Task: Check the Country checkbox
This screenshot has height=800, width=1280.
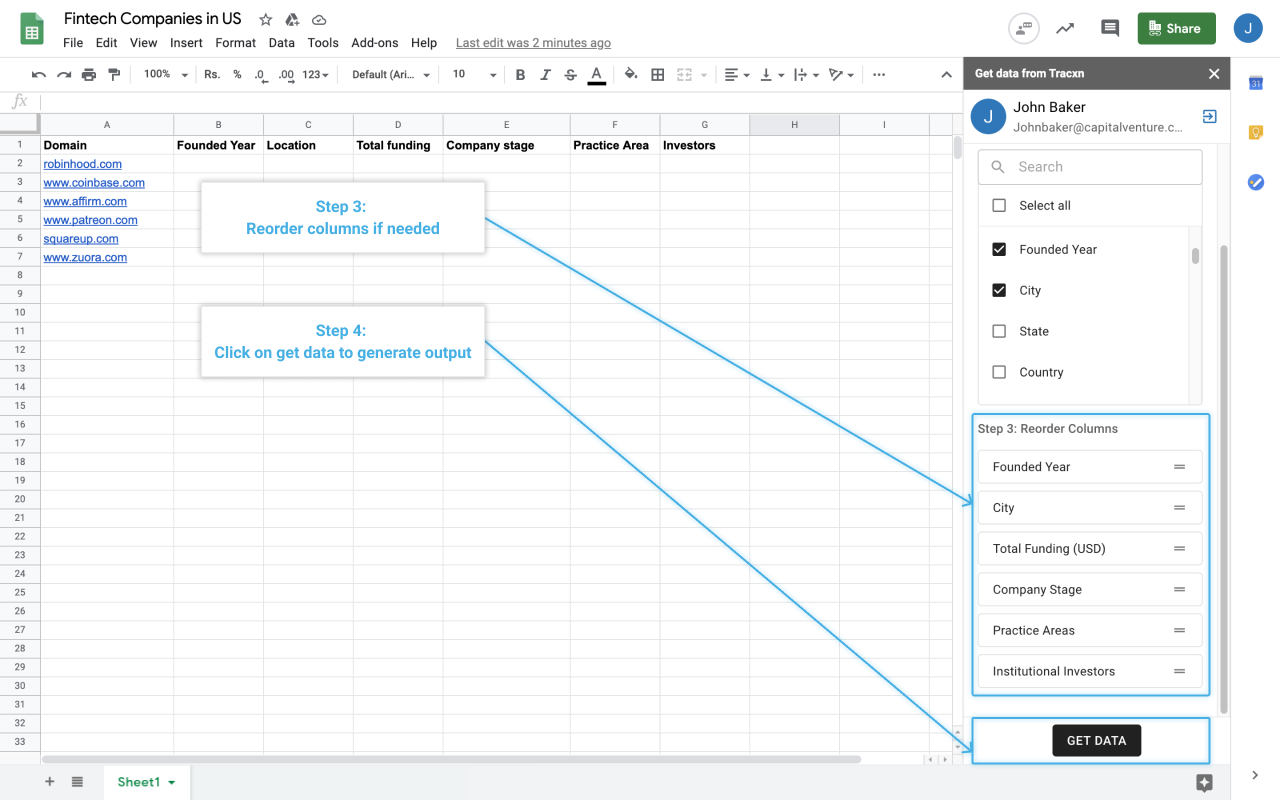Action: pos(999,373)
